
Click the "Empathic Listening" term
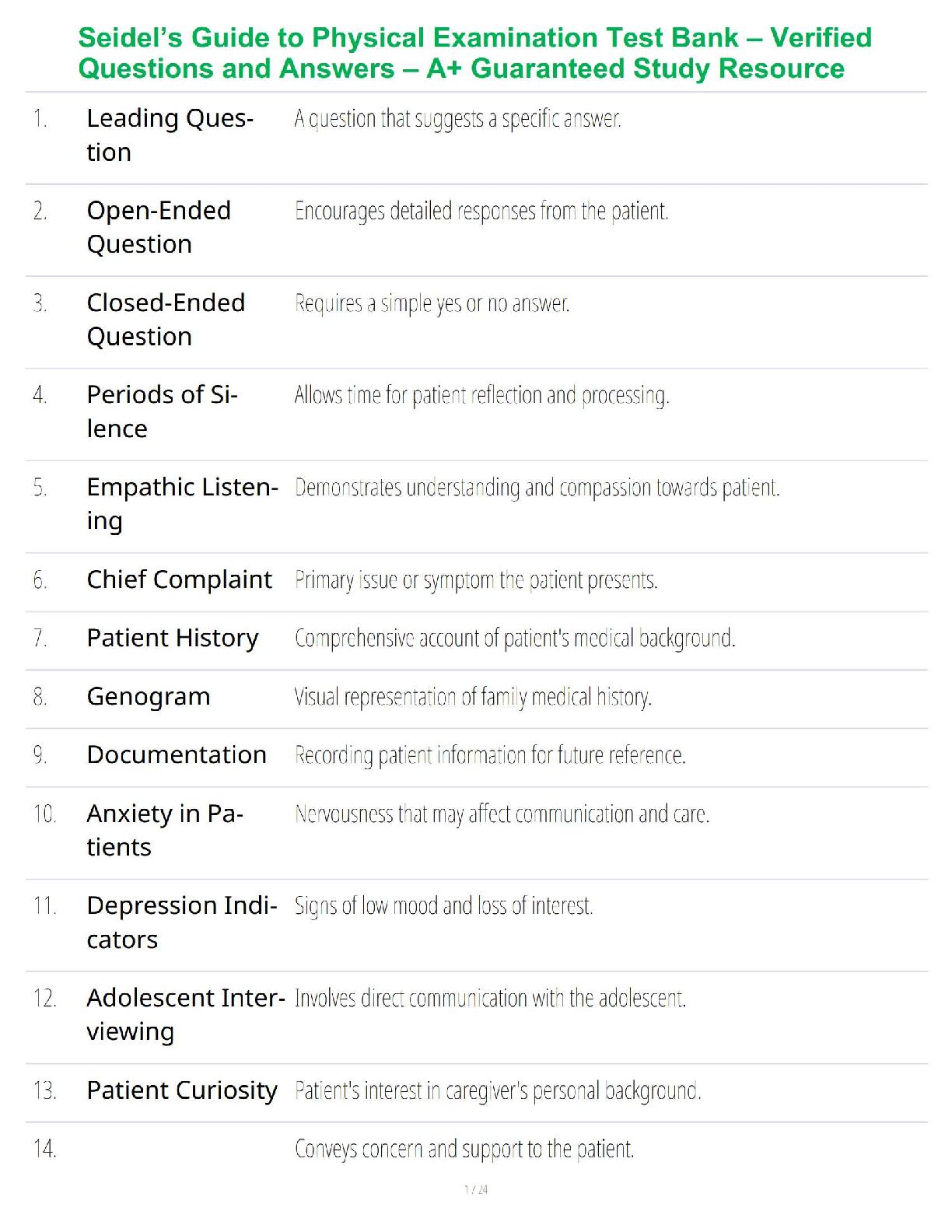pos(182,503)
